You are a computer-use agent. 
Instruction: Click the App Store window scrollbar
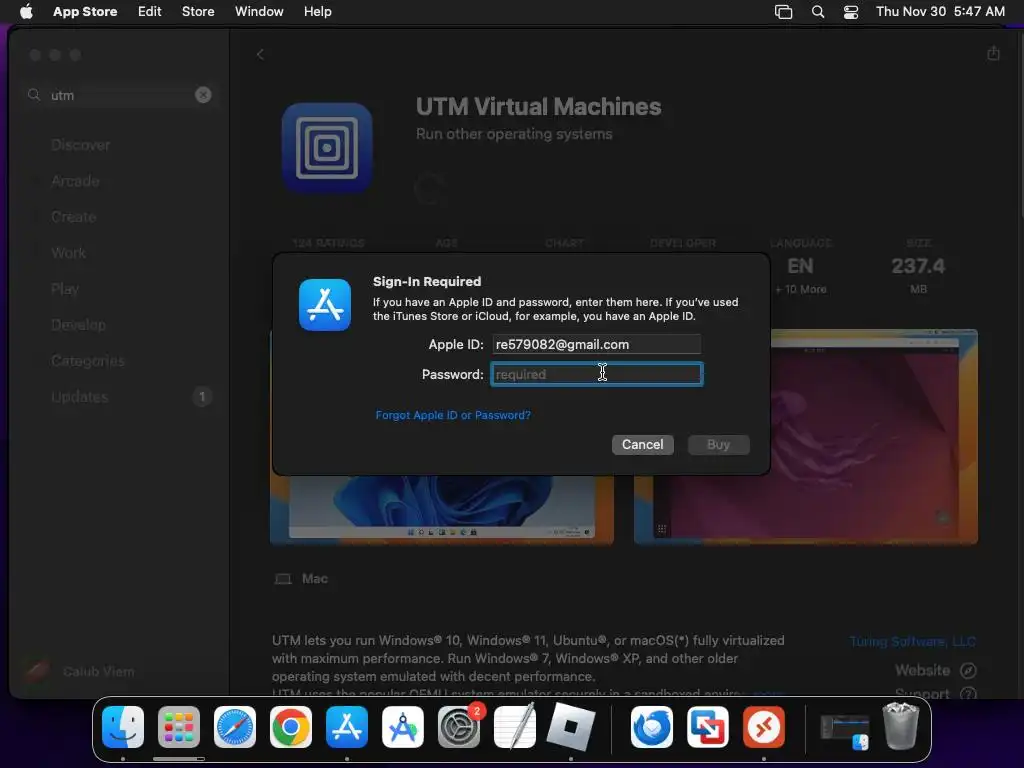click(x=1019, y=124)
